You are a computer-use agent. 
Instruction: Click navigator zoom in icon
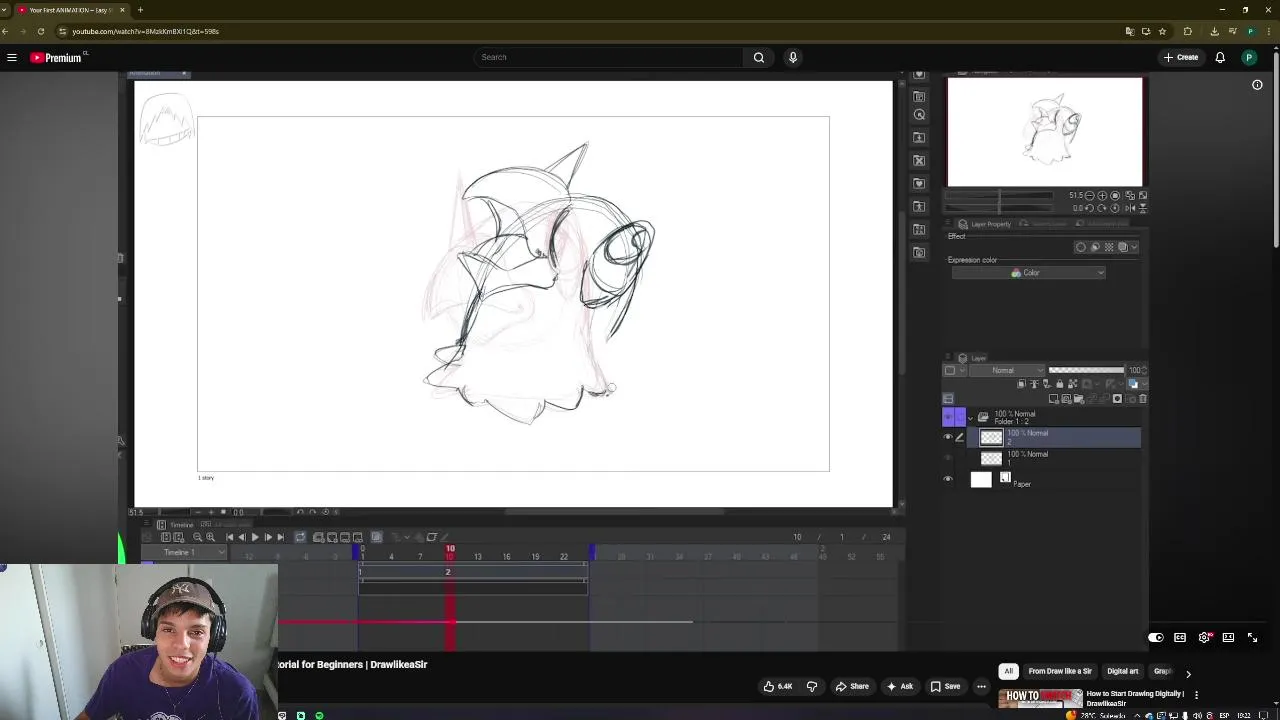(1103, 196)
